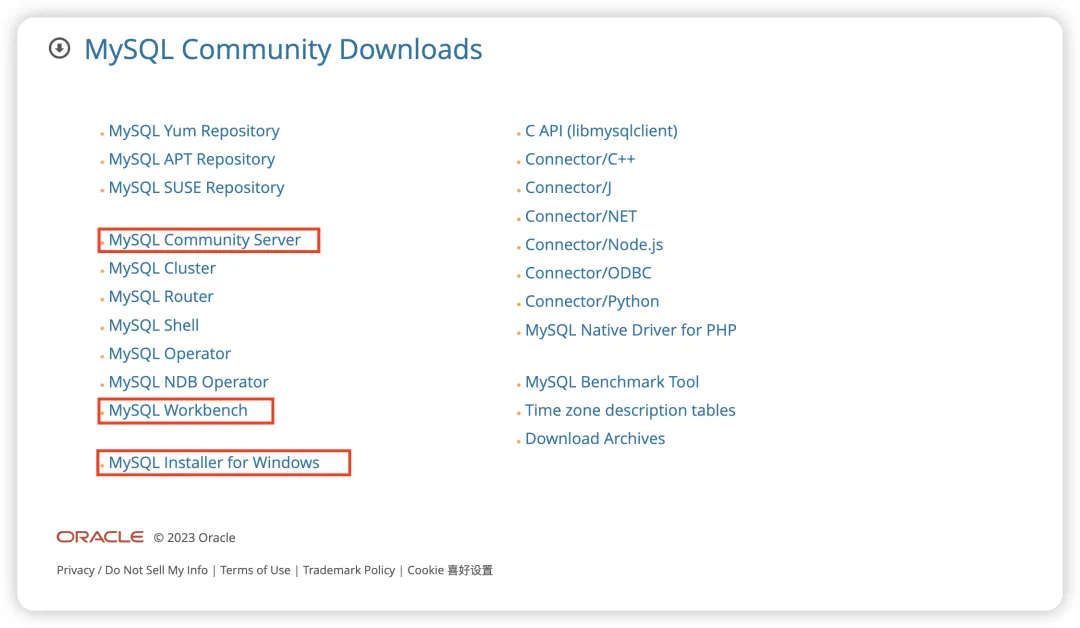Open Terms of Use footer link
1080x628 pixels.
[x=255, y=570]
